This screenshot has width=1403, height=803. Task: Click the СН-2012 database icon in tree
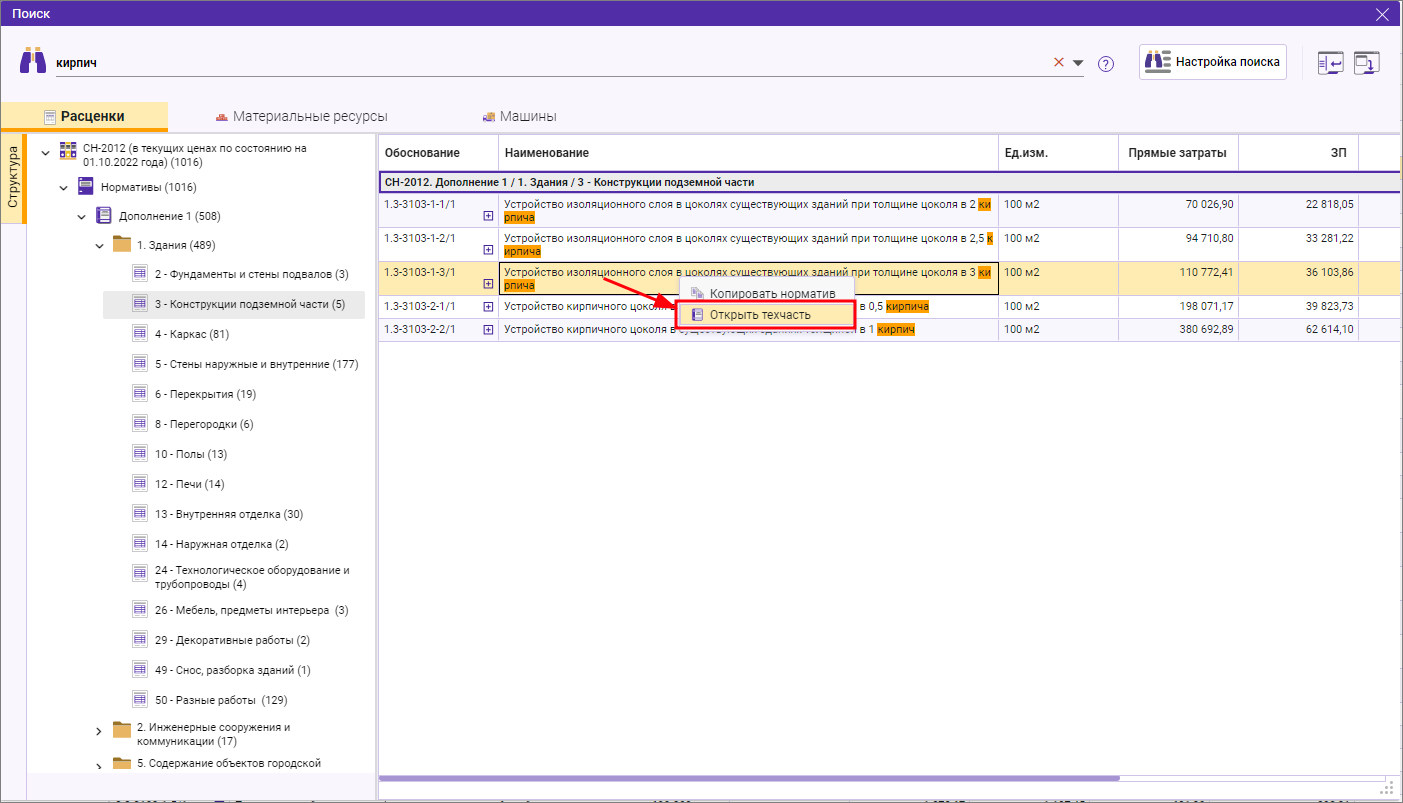68,150
